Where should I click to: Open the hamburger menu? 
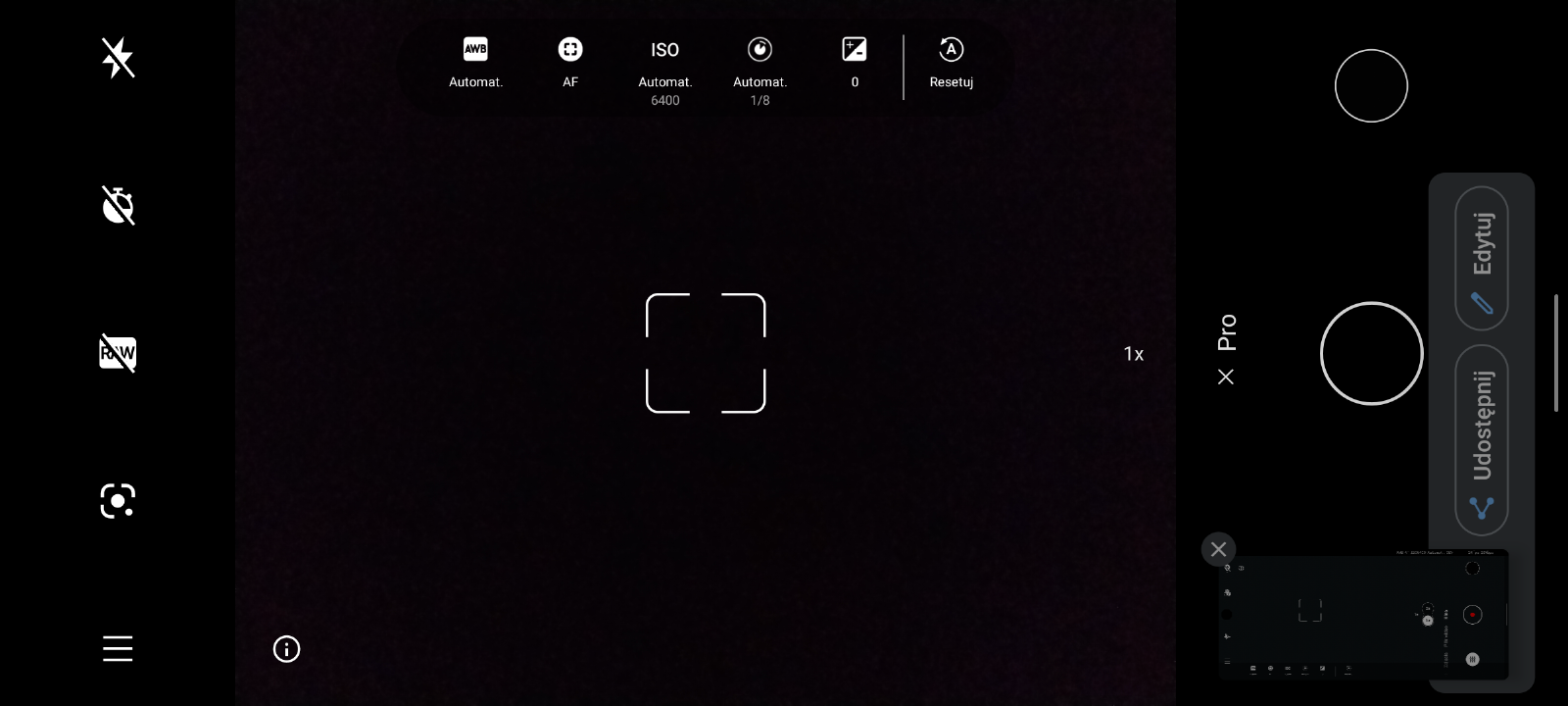[x=118, y=648]
